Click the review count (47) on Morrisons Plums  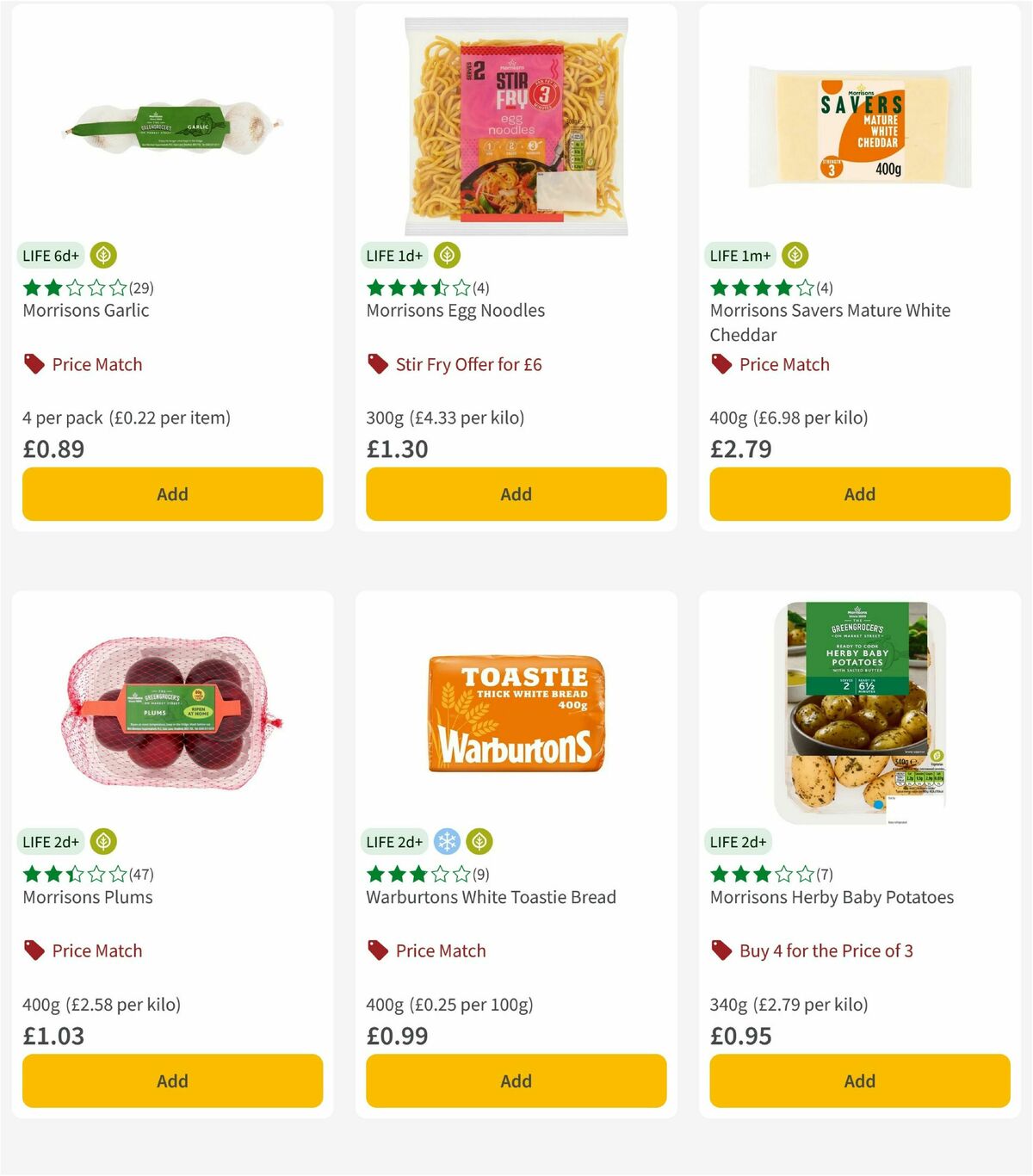(x=140, y=874)
